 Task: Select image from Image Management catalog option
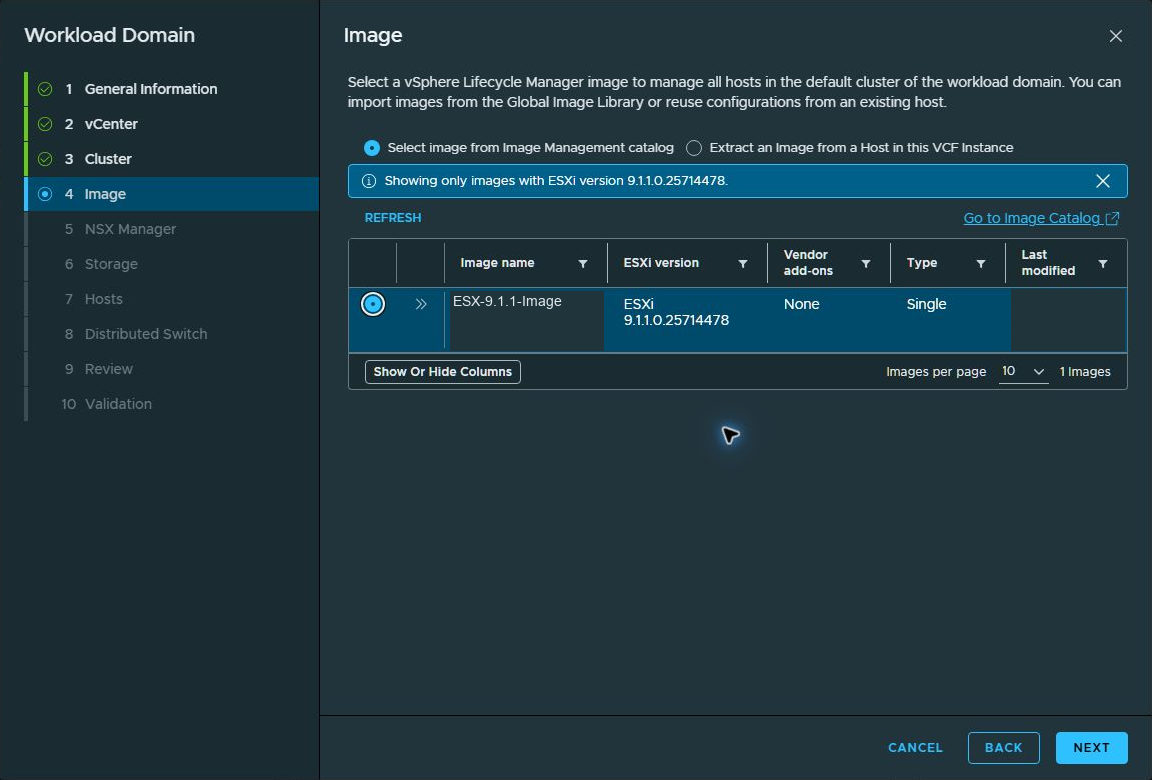(x=372, y=148)
